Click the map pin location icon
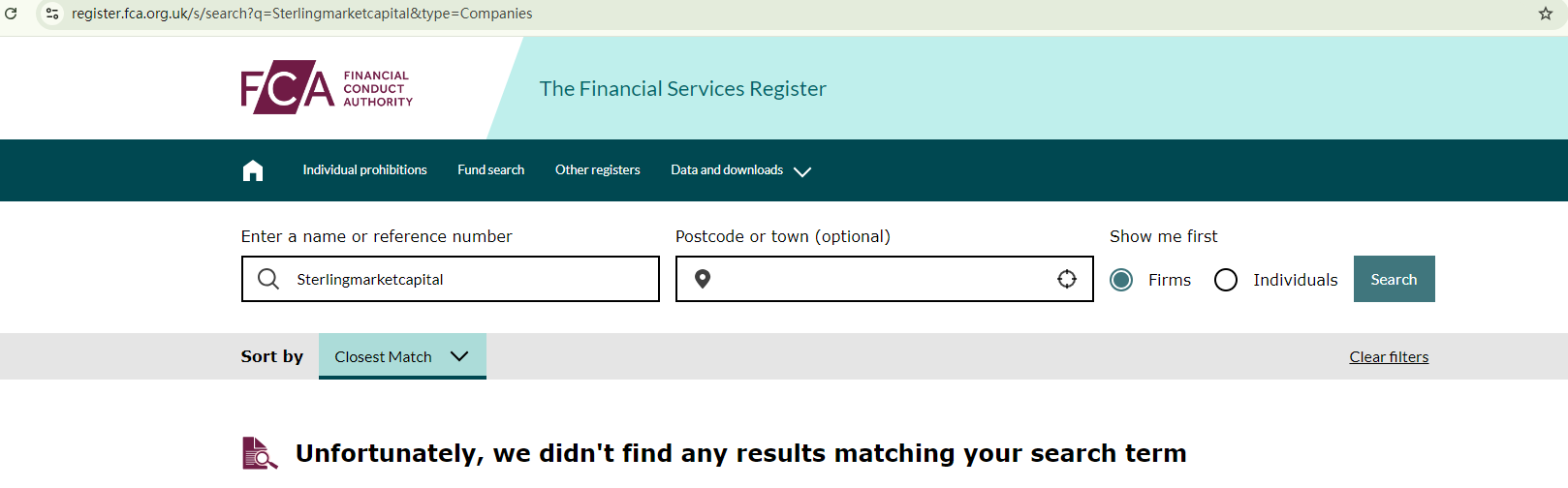The height and width of the screenshot is (488, 1568). tap(703, 279)
